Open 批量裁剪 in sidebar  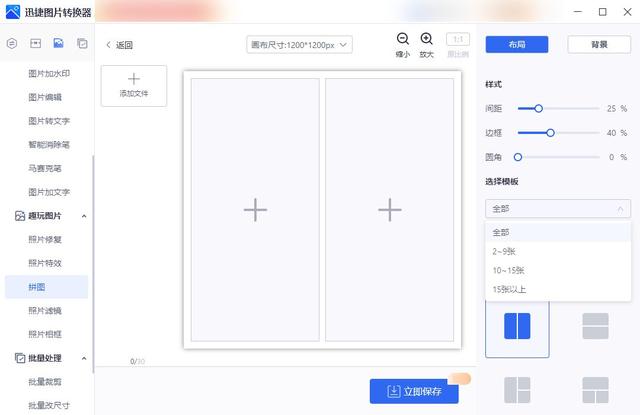[45, 382]
